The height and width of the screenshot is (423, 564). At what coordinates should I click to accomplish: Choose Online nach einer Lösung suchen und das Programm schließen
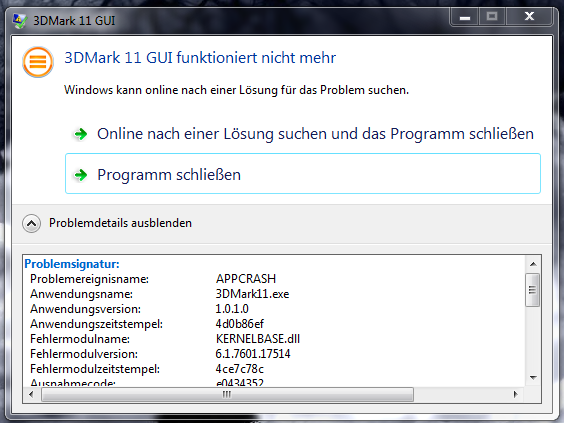click(x=303, y=134)
